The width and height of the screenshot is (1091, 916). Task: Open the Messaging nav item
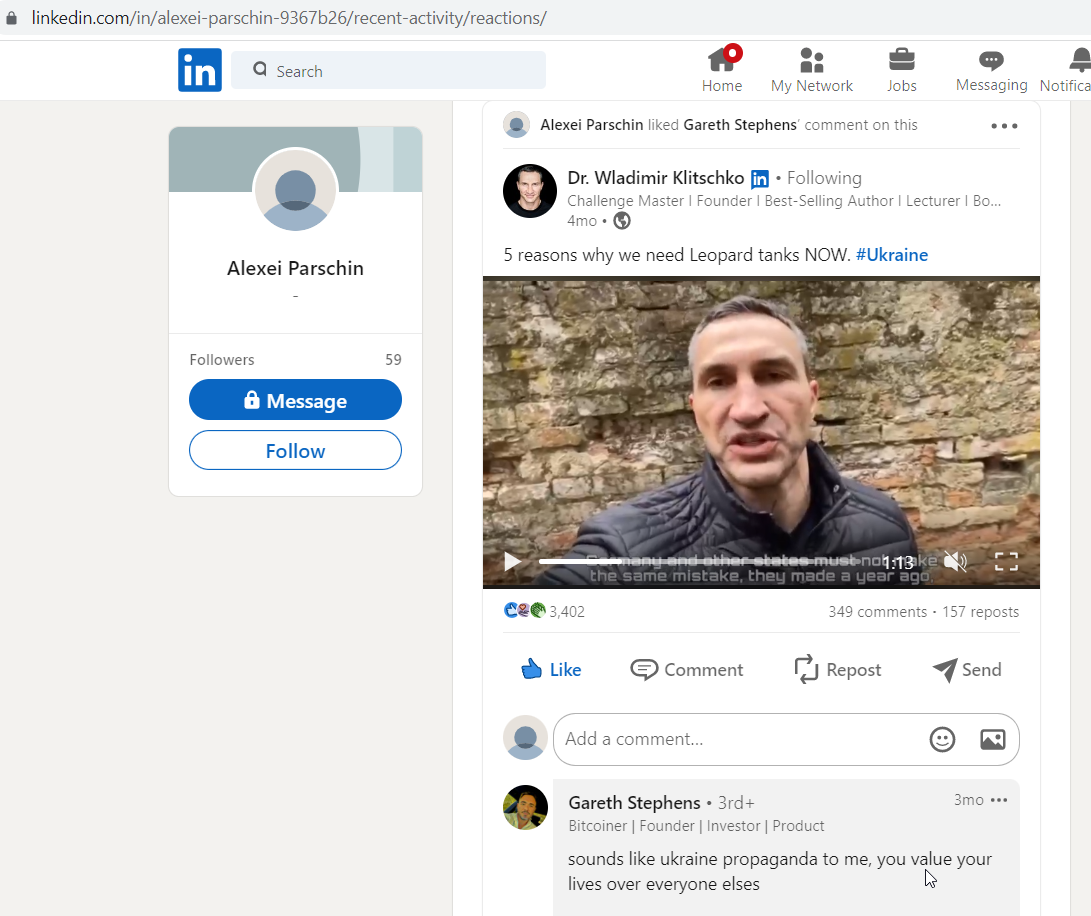click(x=992, y=70)
